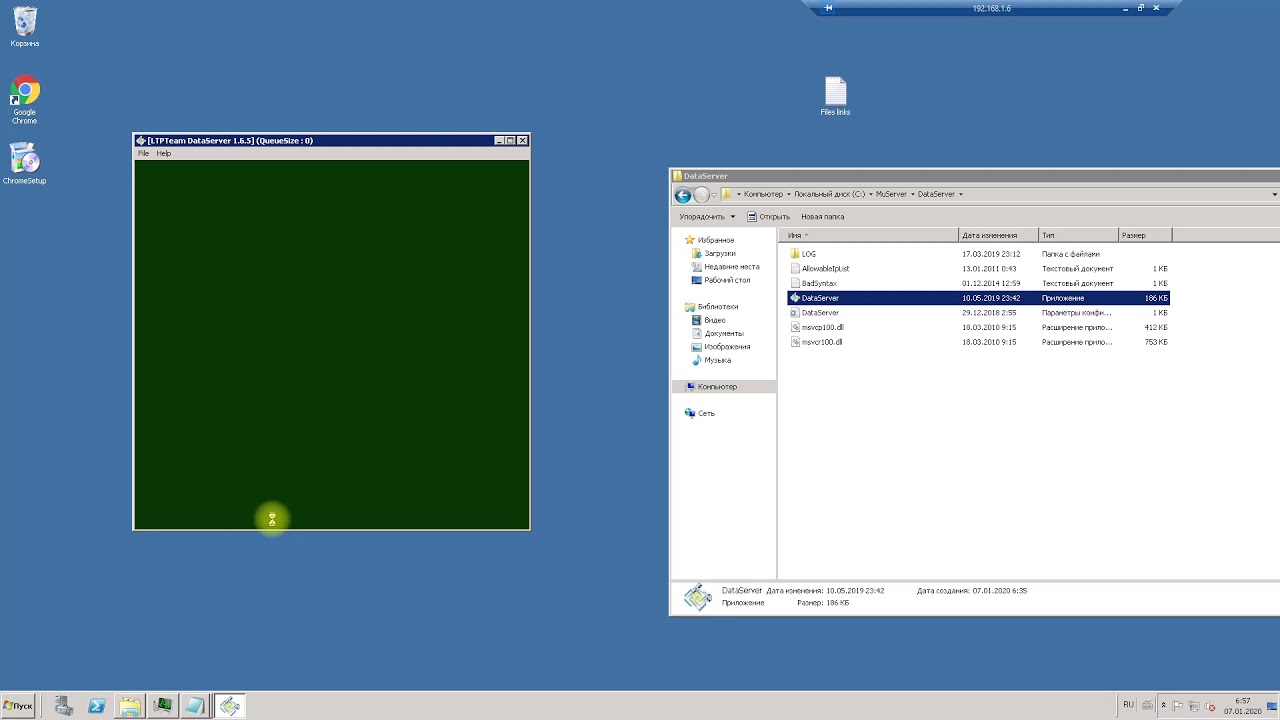Screen dimensions: 1280x720
Task: Select the DataServer application file
Action: 978,298
